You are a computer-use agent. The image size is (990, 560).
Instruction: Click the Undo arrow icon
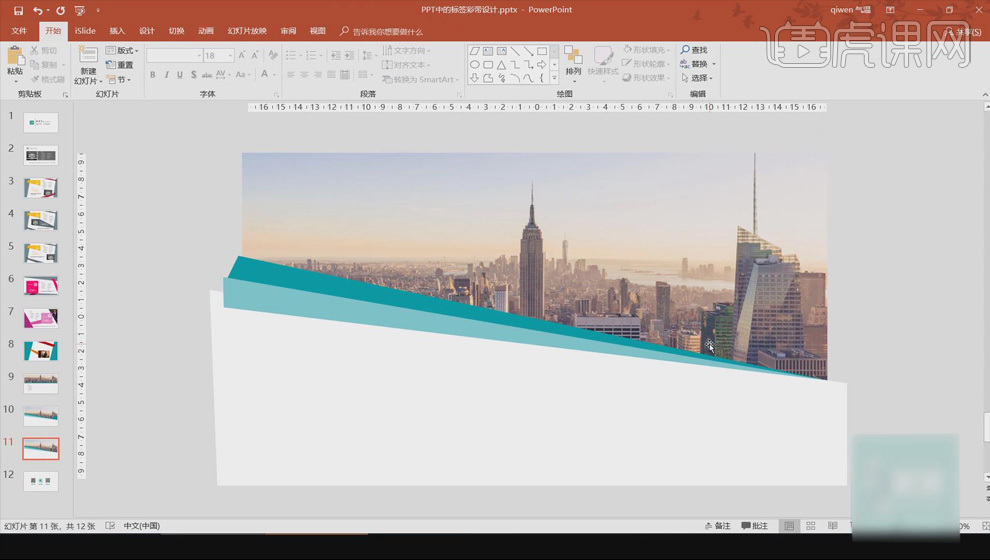point(37,10)
